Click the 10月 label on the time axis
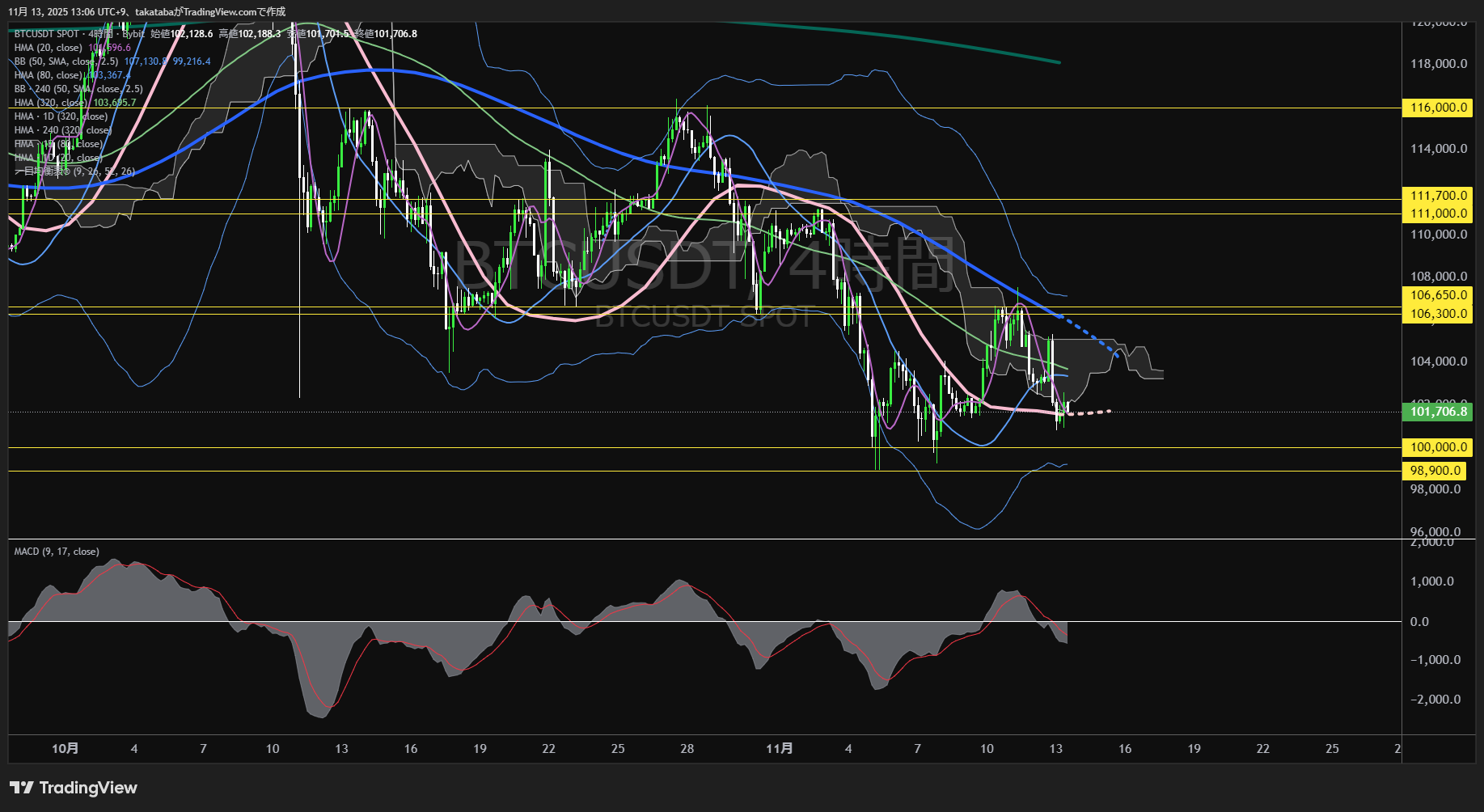The image size is (1484, 812). coord(65,748)
